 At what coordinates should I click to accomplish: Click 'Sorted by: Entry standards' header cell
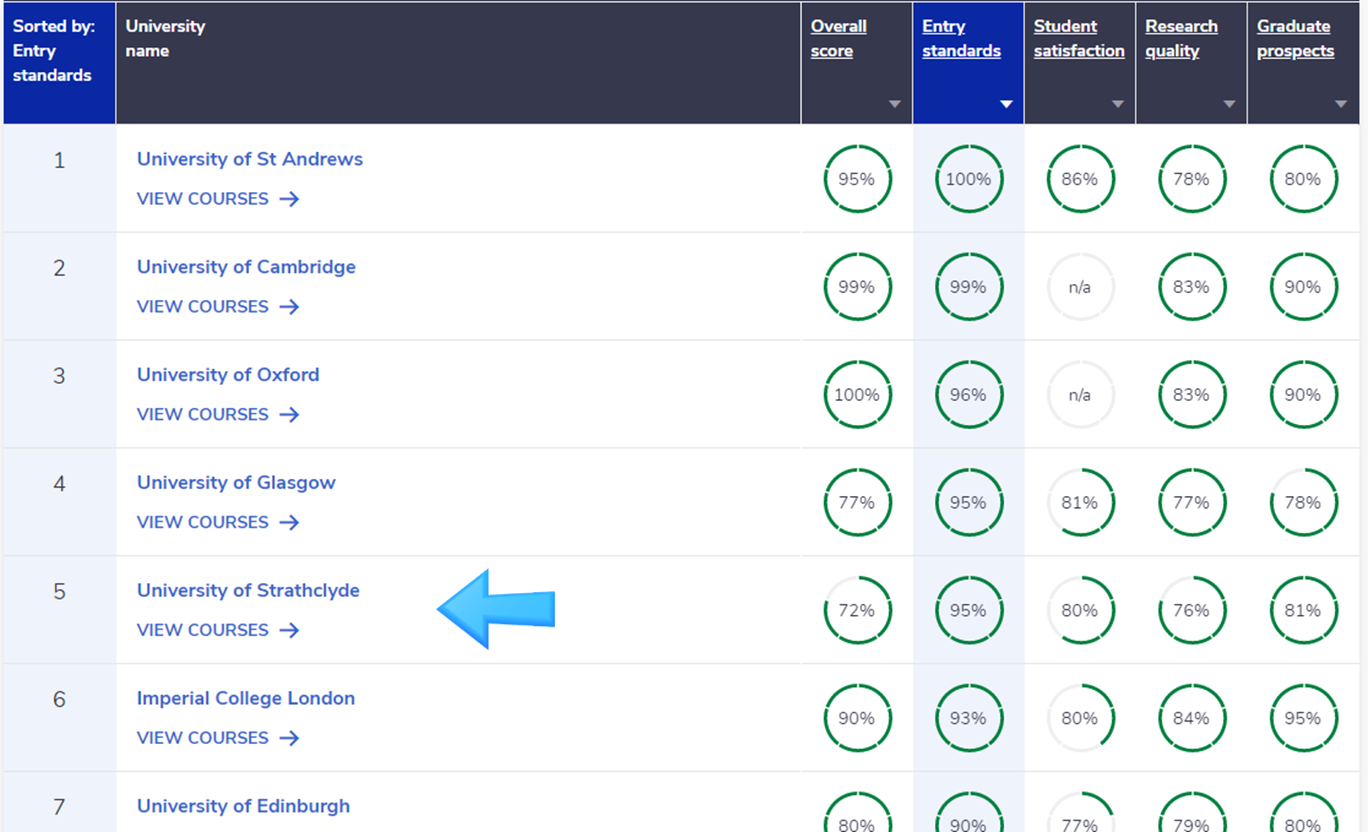pos(60,63)
